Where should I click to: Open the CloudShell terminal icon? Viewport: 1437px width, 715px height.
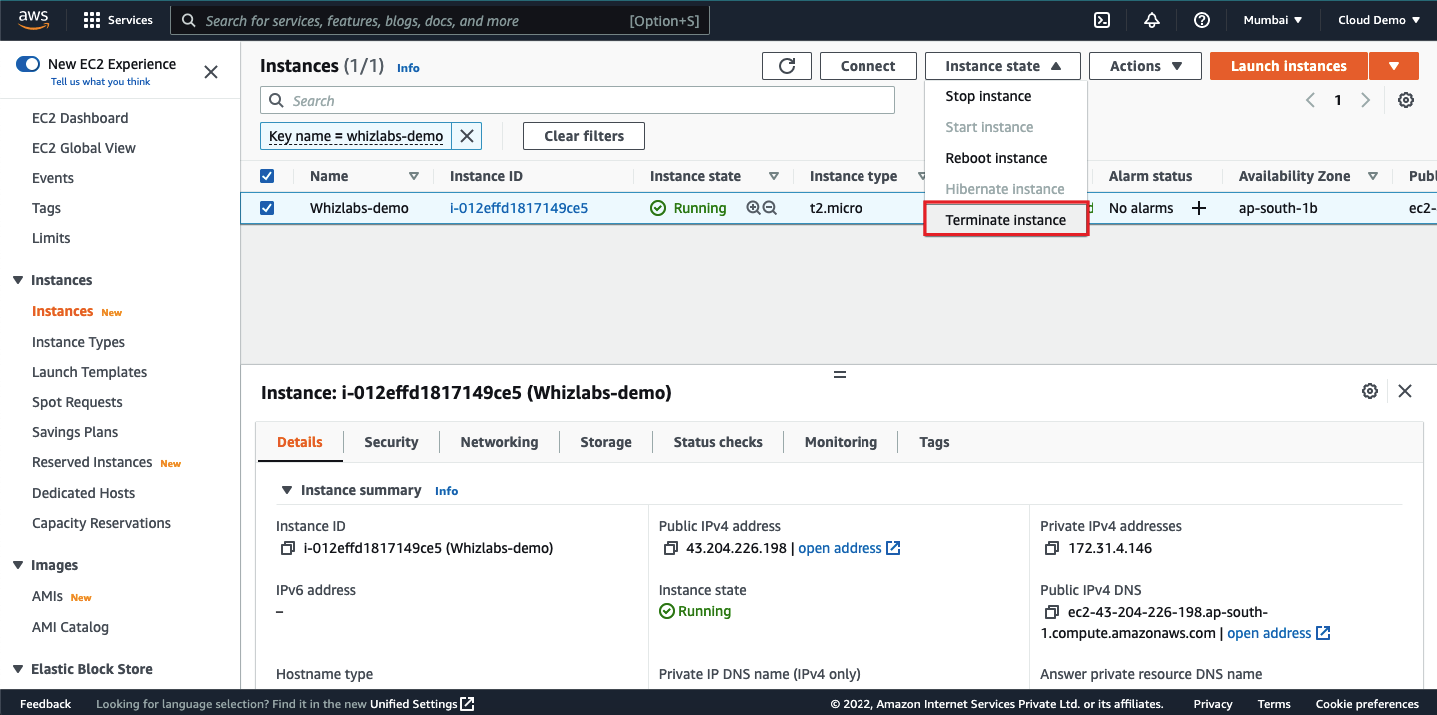pyautogui.click(x=1102, y=20)
